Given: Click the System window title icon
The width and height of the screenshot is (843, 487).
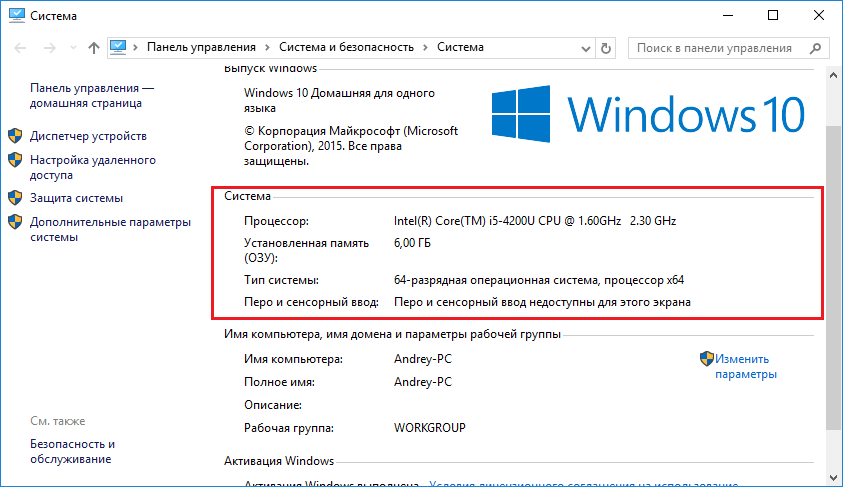Looking at the screenshot, I should (17, 16).
